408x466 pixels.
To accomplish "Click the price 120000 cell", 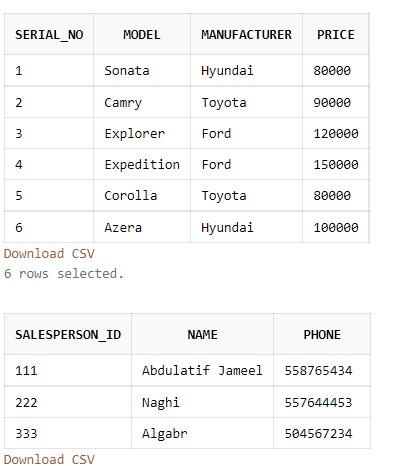I will [x=336, y=134].
